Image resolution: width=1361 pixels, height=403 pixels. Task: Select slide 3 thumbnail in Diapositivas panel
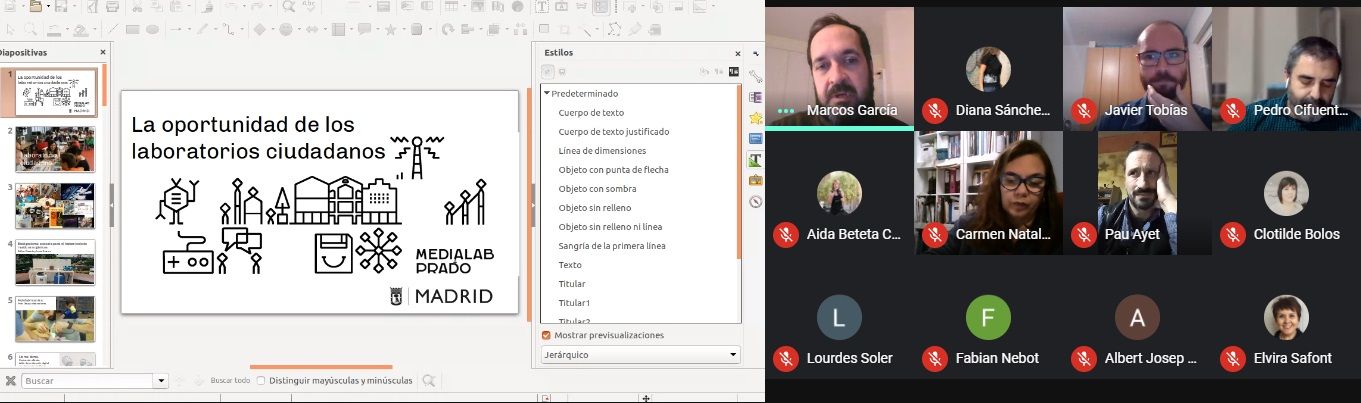pyautogui.click(x=55, y=205)
